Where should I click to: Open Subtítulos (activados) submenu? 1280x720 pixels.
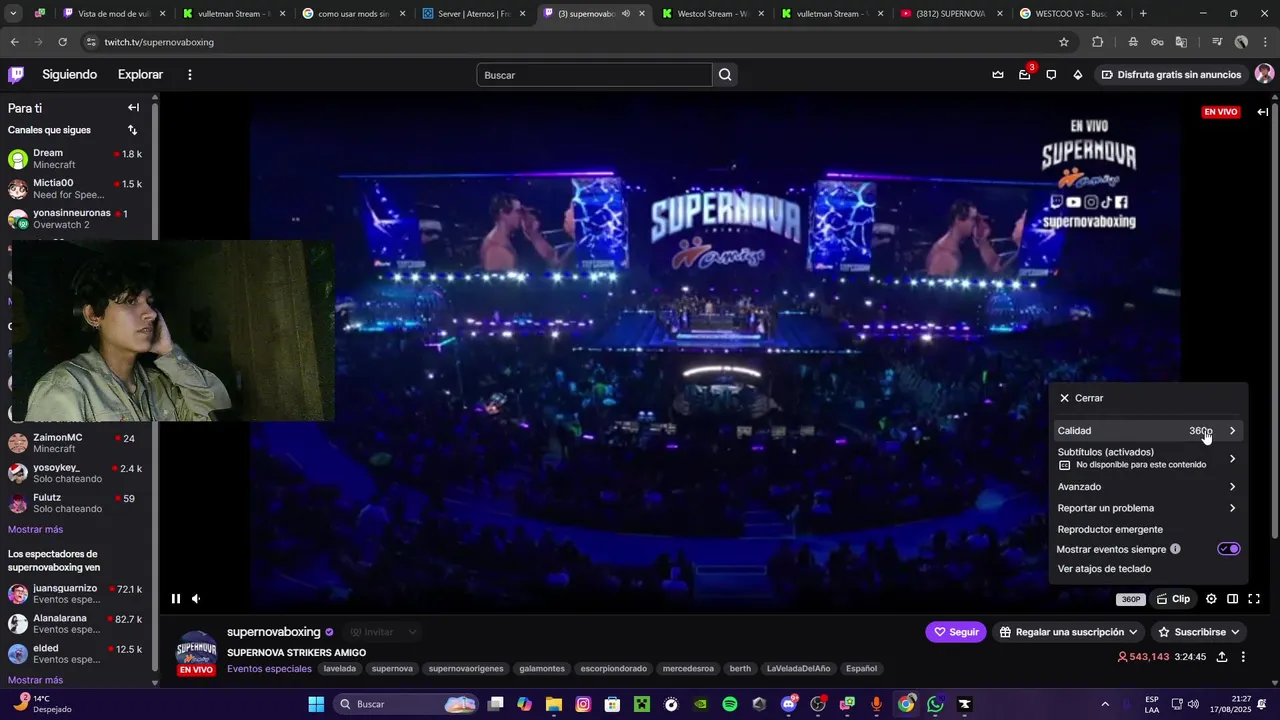click(1148, 458)
